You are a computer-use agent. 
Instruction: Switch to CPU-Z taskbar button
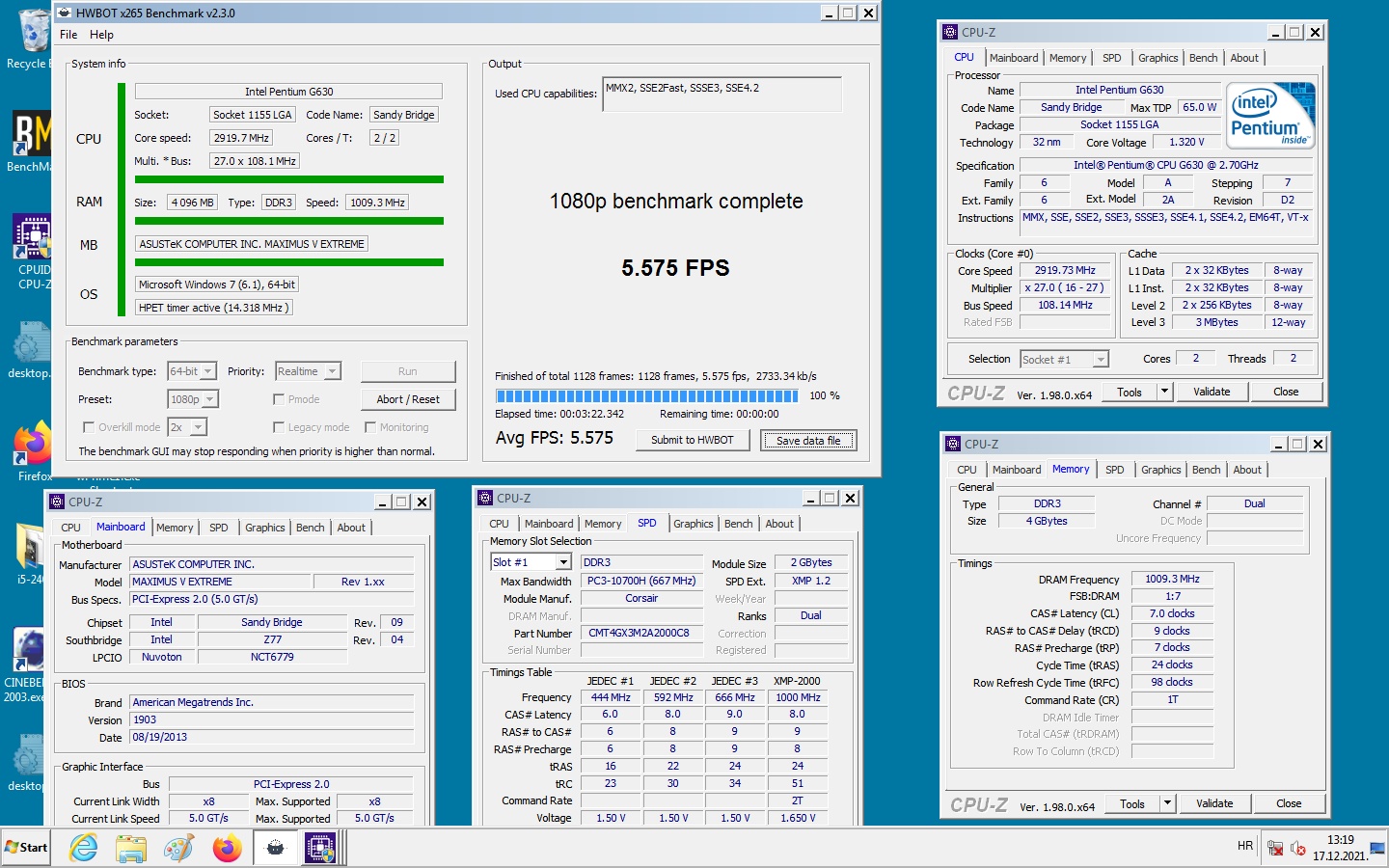(x=320, y=849)
